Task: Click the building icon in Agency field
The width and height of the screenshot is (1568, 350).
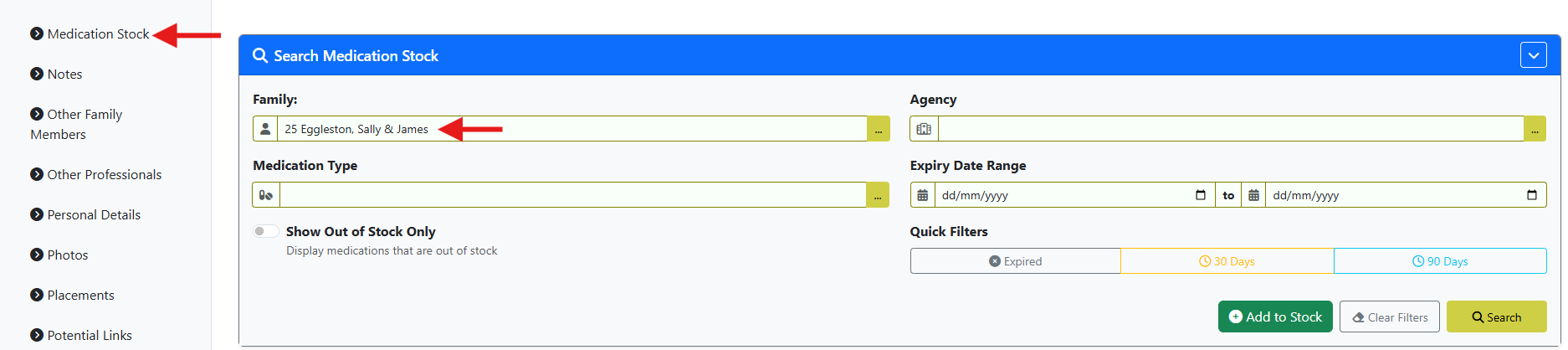Action: coord(924,129)
